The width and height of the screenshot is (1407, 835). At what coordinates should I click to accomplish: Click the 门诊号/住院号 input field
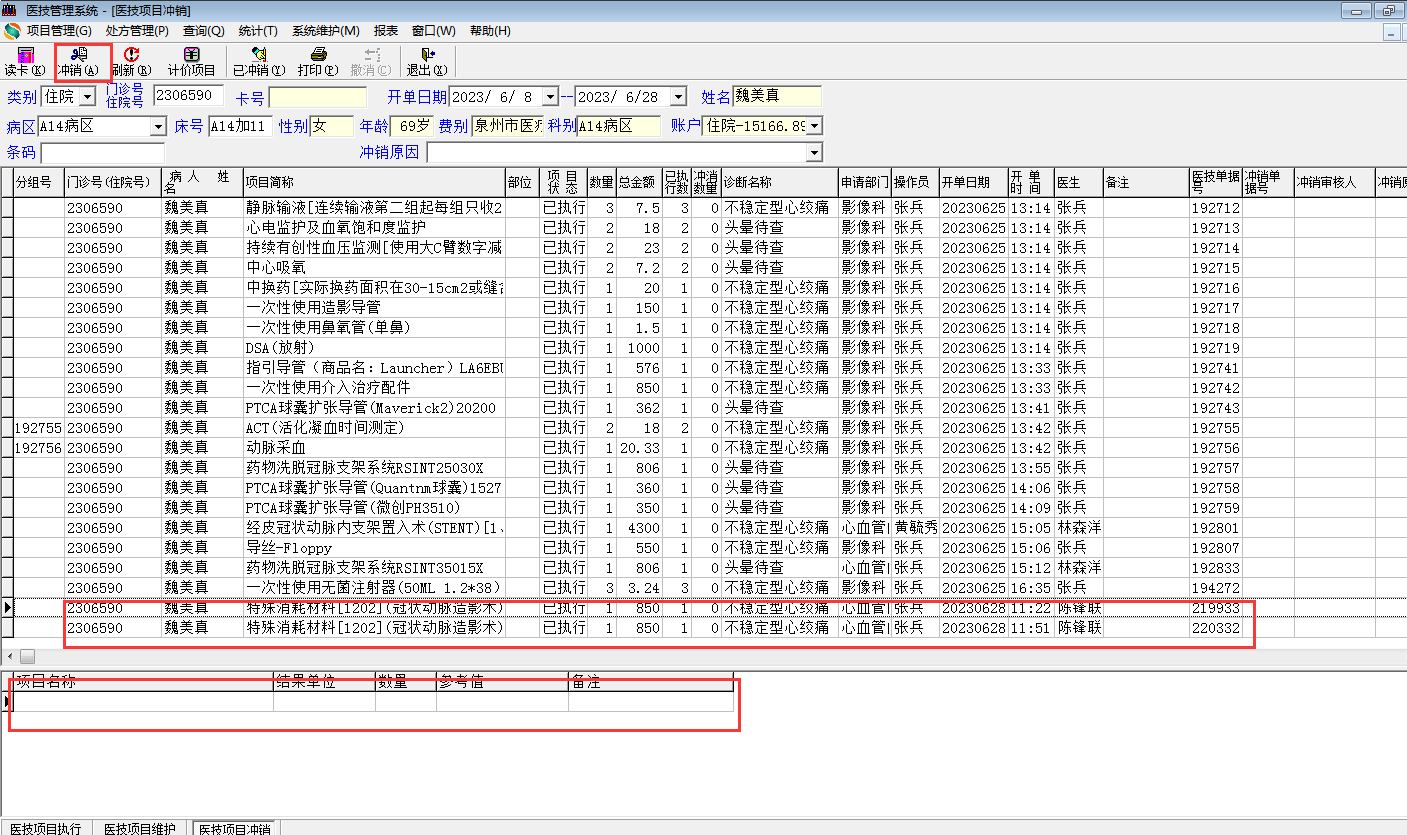click(x=188, y=97)
